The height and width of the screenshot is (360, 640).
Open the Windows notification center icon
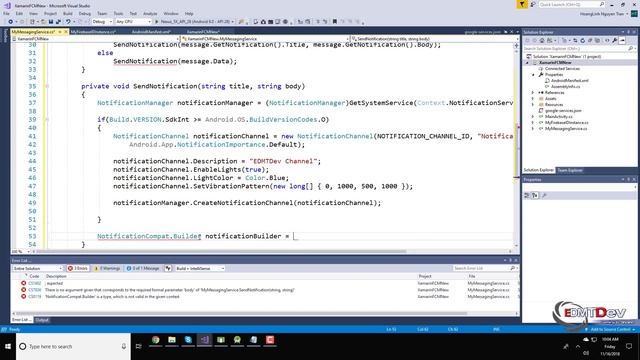coord(629,347)
